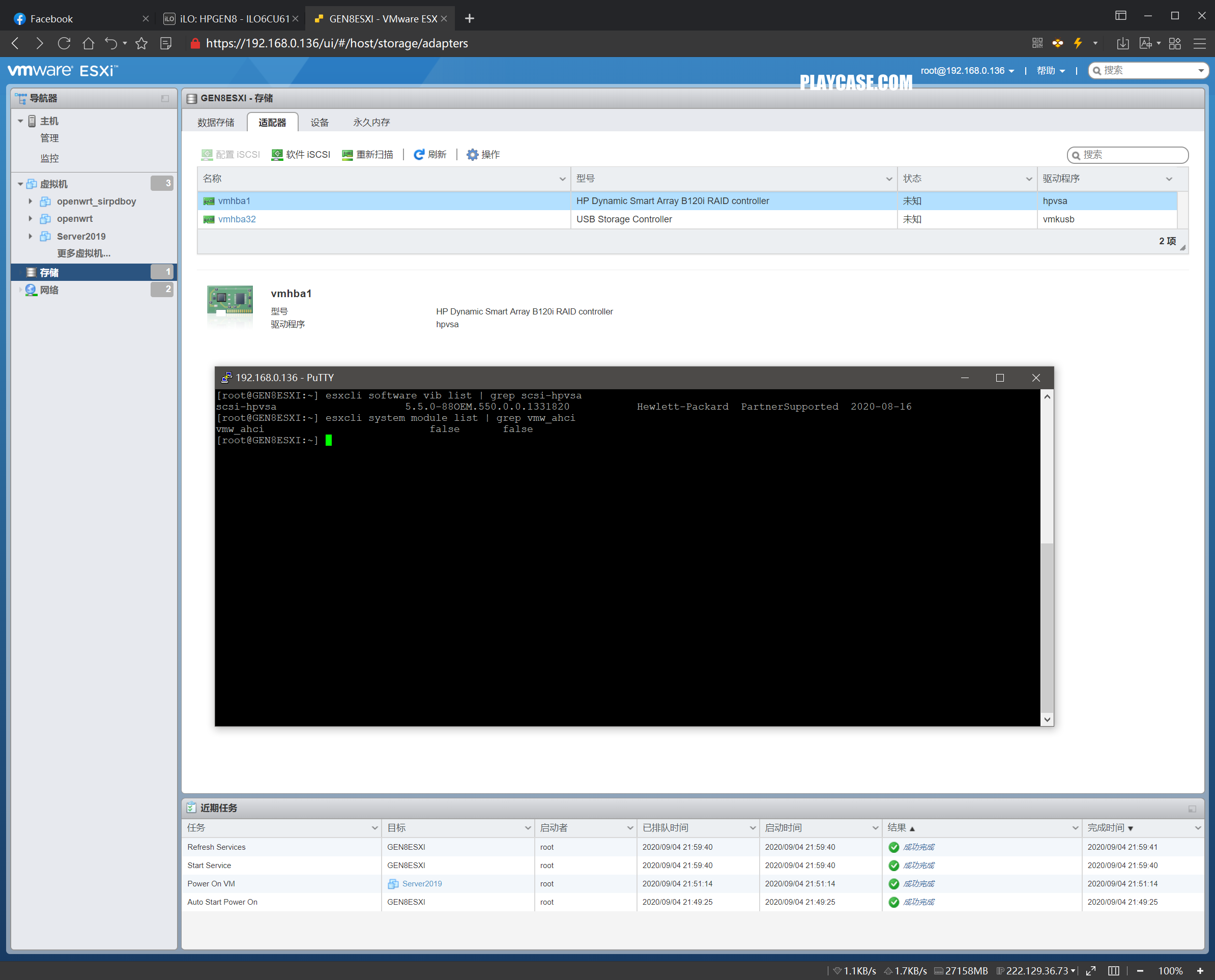1215x980 pixels.
Task: Click the Software iSCSI button
Action: click(301, 155)
